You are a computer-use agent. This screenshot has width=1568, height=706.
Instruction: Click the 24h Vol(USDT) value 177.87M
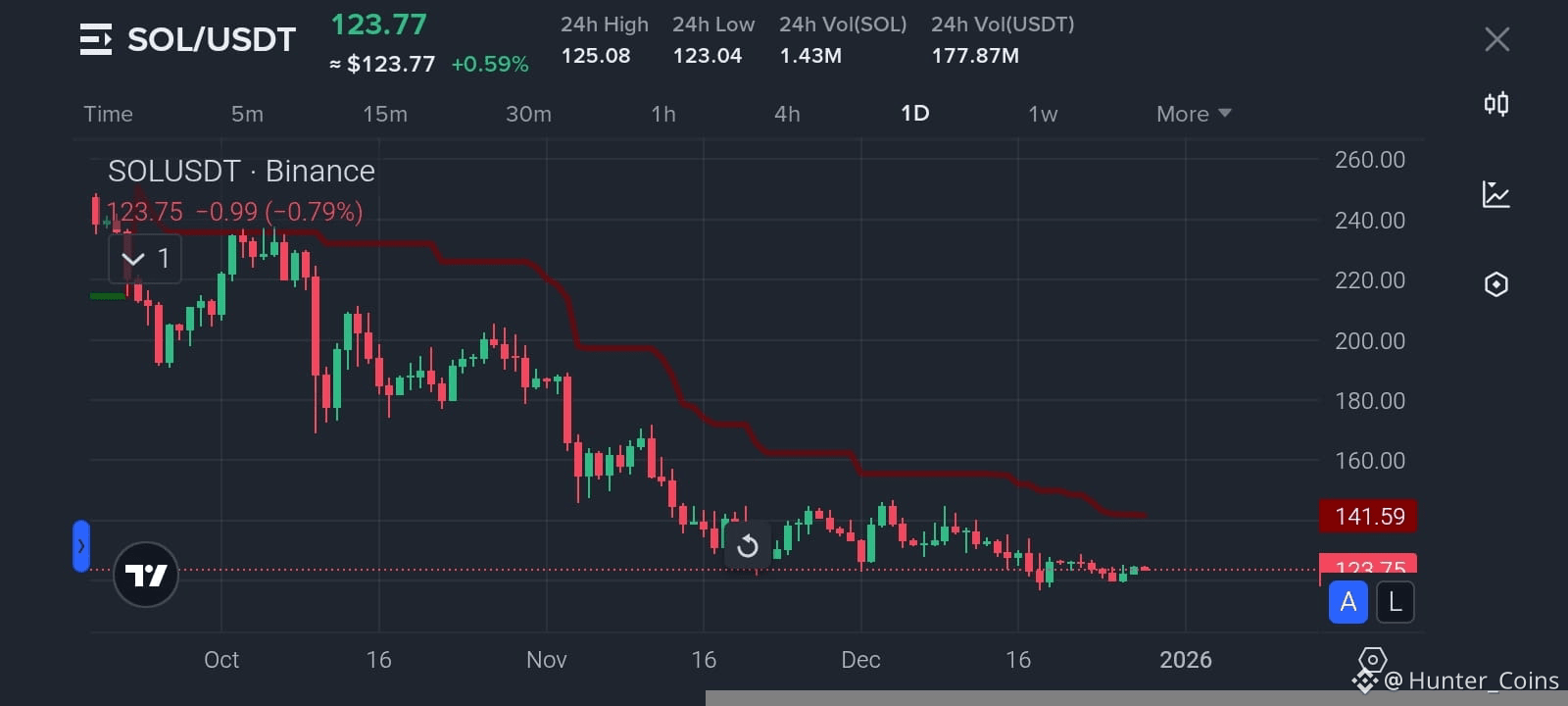pyautogui.click(x=975, y=56)
